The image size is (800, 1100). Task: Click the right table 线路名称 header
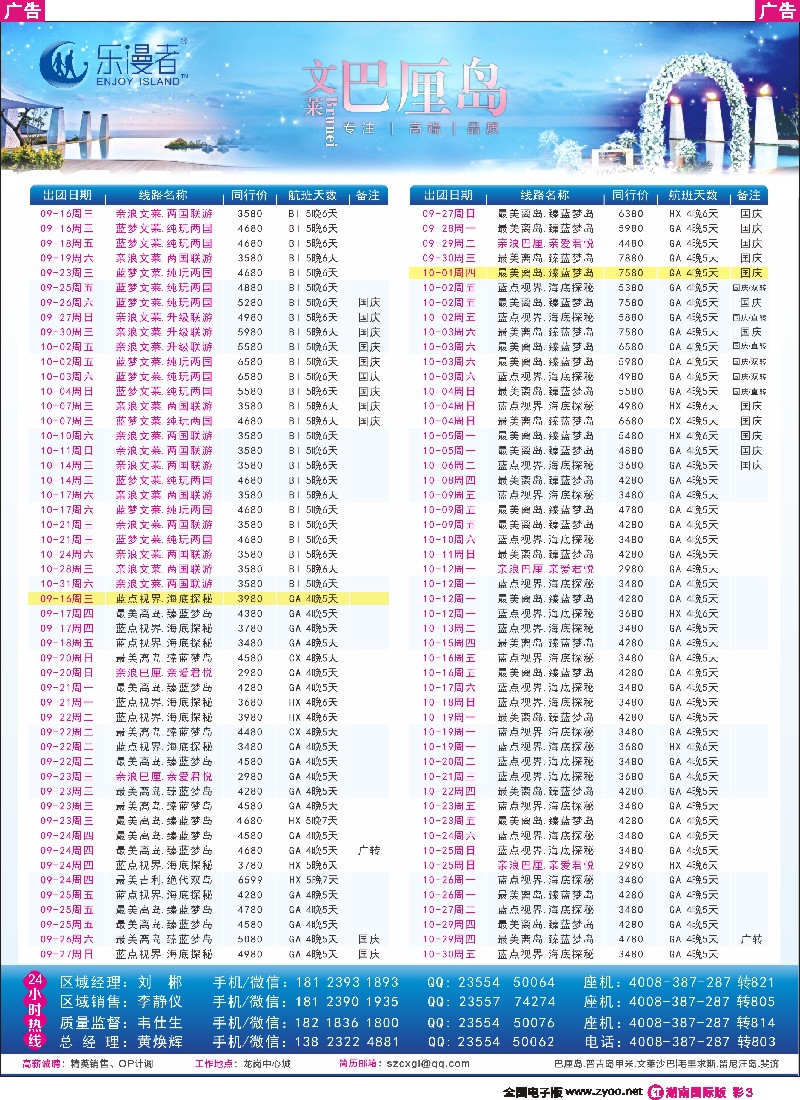tap(545, 195)
